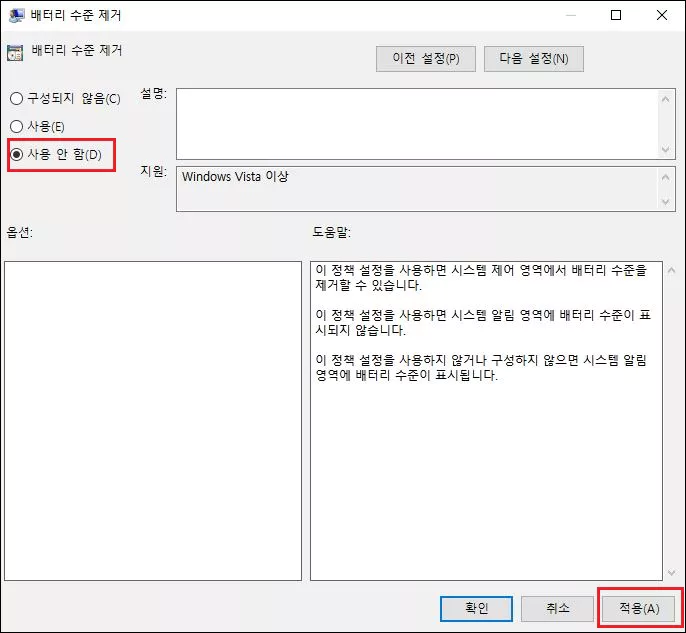Confirm with the 확인 button
The width and height of the screenshot is (686, 633).
click(476, 609)
